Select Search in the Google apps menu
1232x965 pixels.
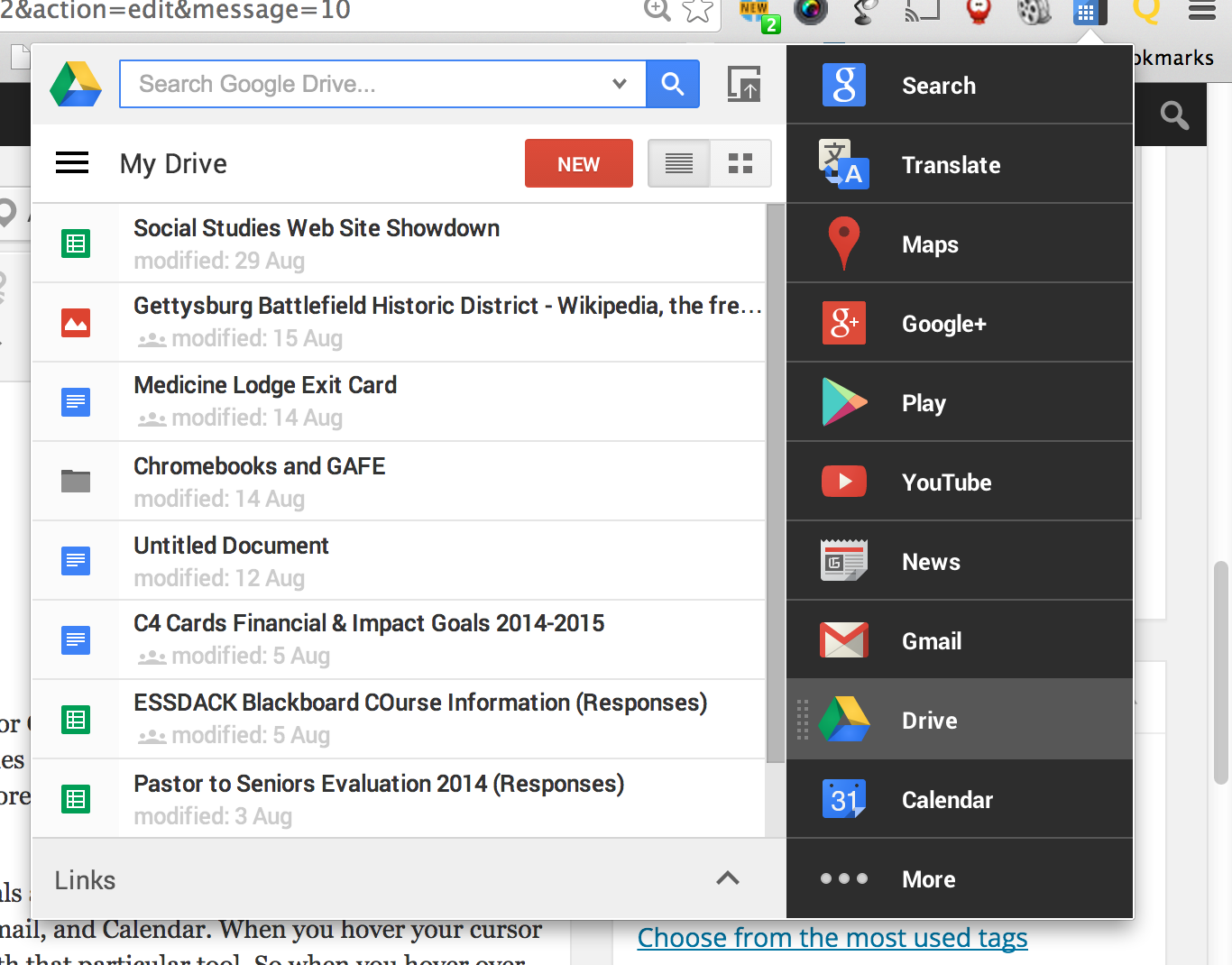(x=960, y=85)
